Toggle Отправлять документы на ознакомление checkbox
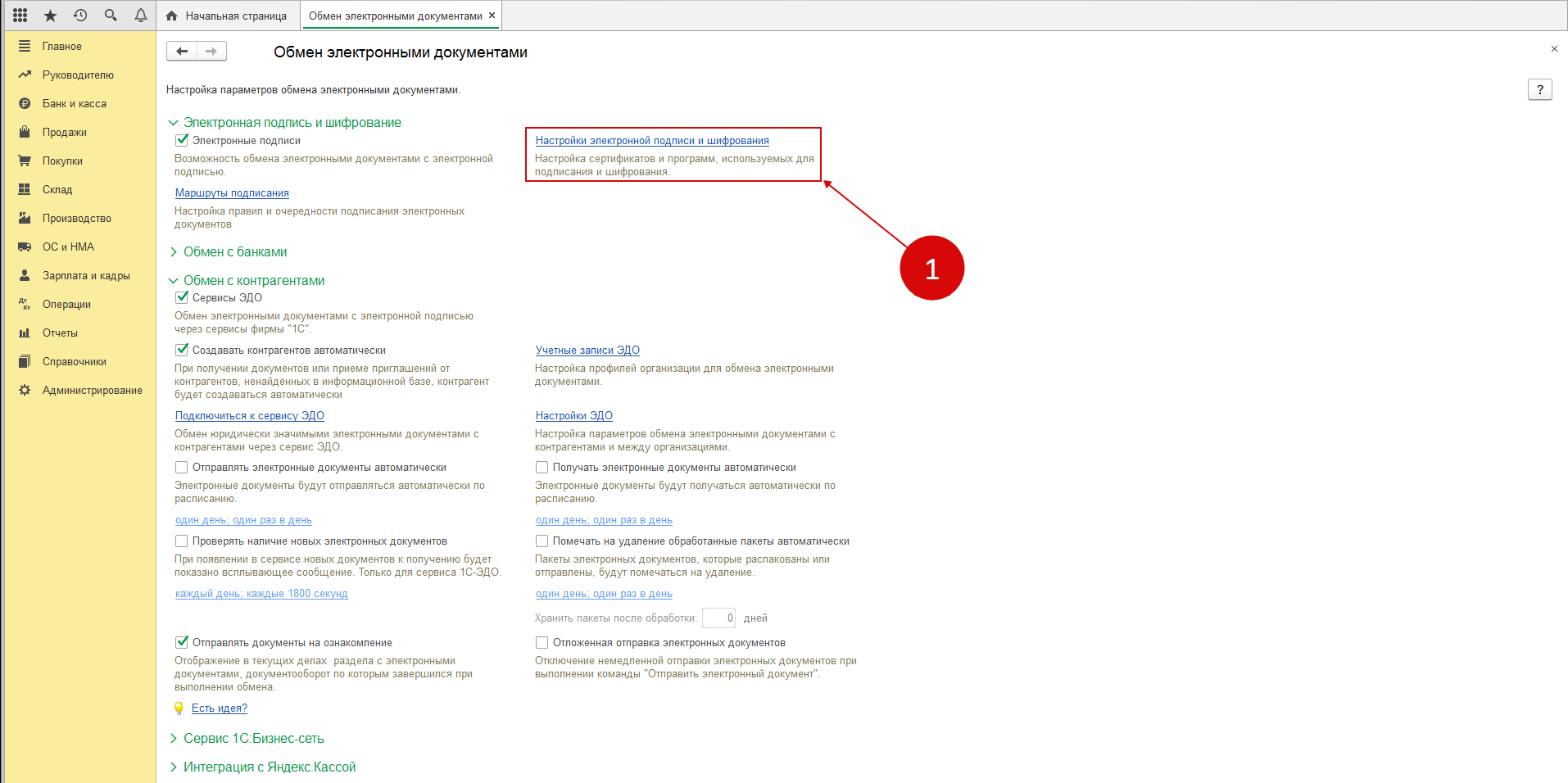Image resolution: width=1568 pixels, height=783 pixels. (182, 643)
